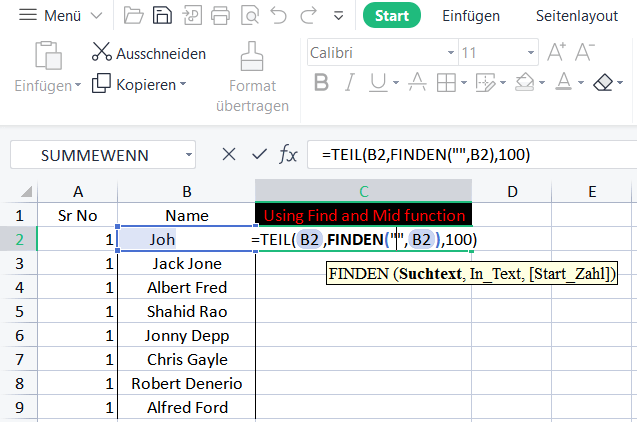Select column C header
This screenshot has width=637, height=422.
click(364, 191)
